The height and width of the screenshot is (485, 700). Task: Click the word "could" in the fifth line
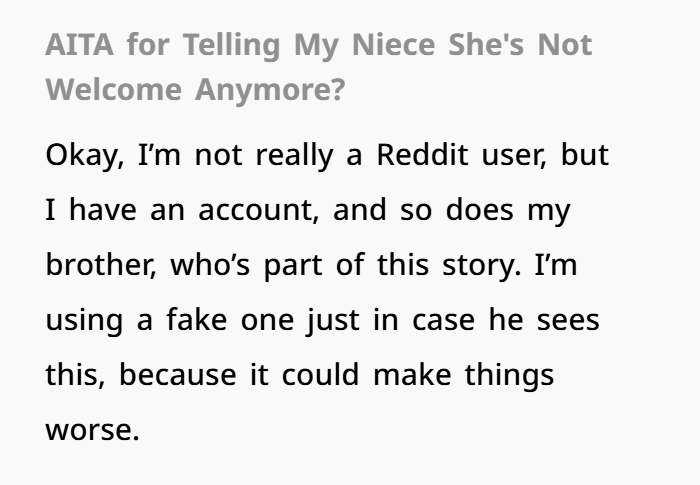pos(320,374)
